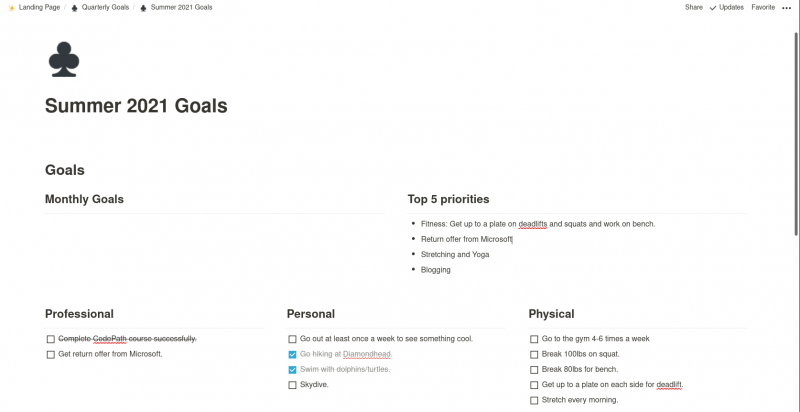Image resolution: width=800 pixels, height=412 pixels.
Task: Tick the Get return offer from Microsoft checkbox
Action: 51,354
